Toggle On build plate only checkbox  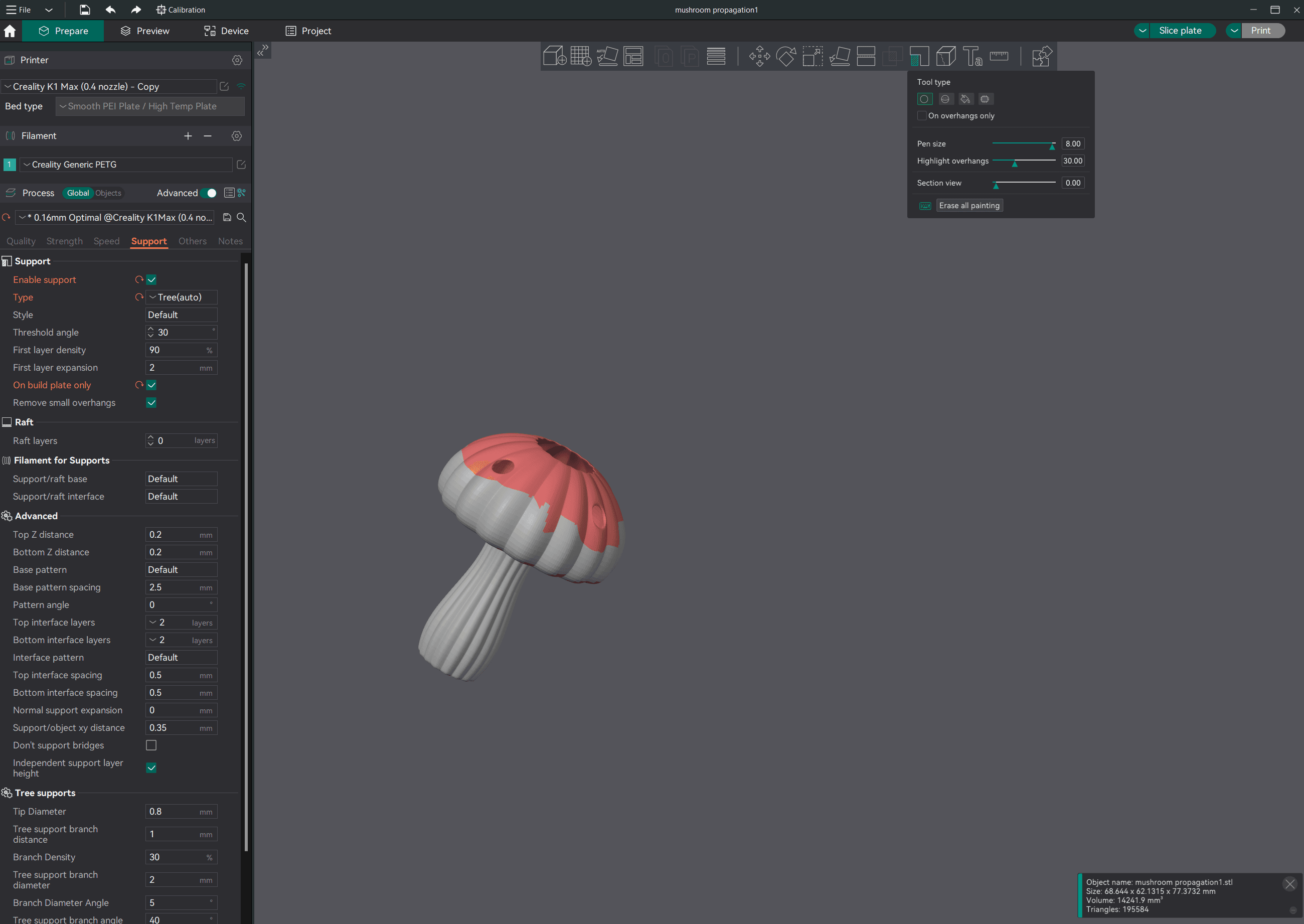point(152,385)
